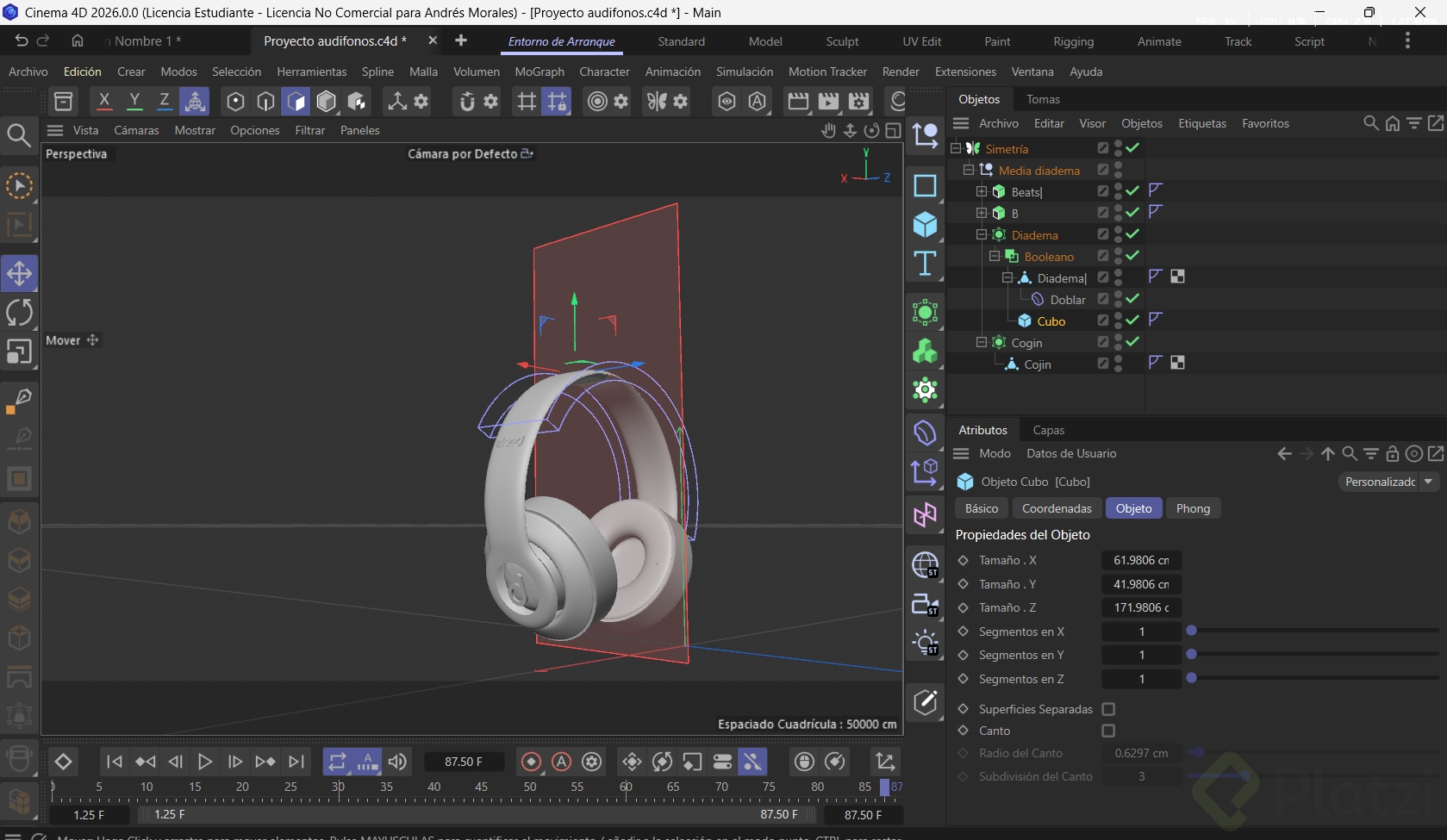The image size is (1447, 840).
Task: Open the MoGraph menu
Action: (540, 72)
